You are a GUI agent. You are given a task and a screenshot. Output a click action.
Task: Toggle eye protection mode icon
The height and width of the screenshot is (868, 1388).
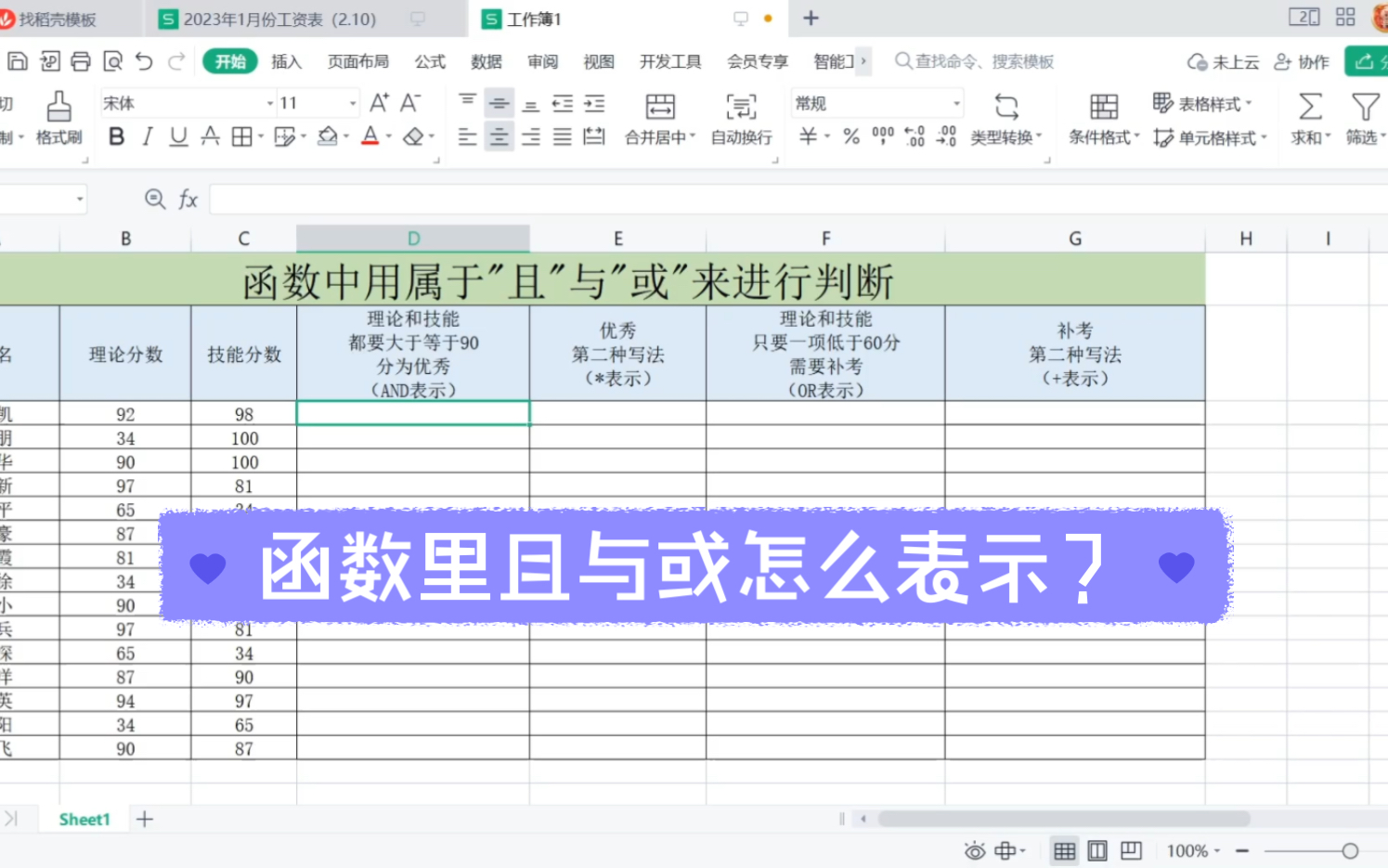(x=974, y=850)
